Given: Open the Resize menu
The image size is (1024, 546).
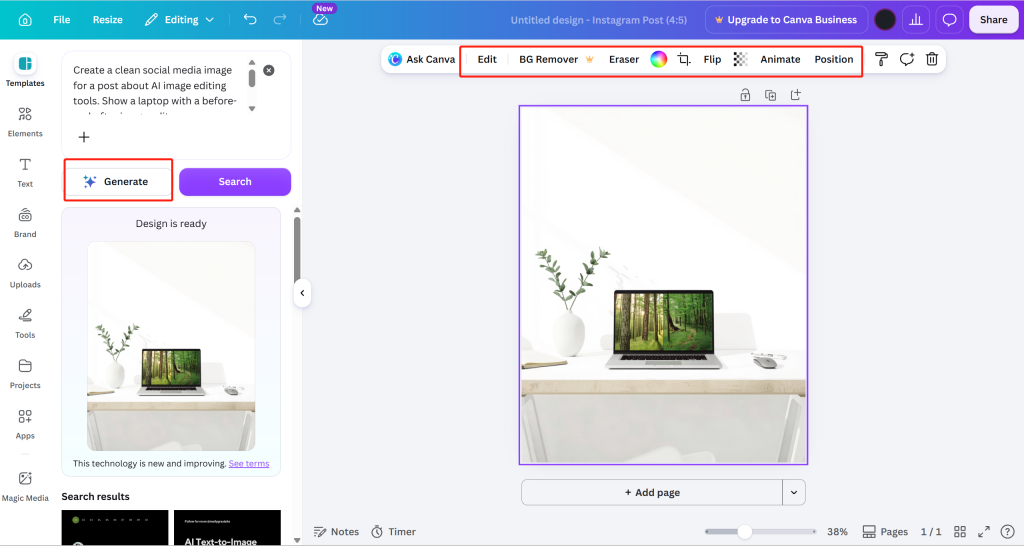Looking at the screenshot, I should click(x=108, y=20).
